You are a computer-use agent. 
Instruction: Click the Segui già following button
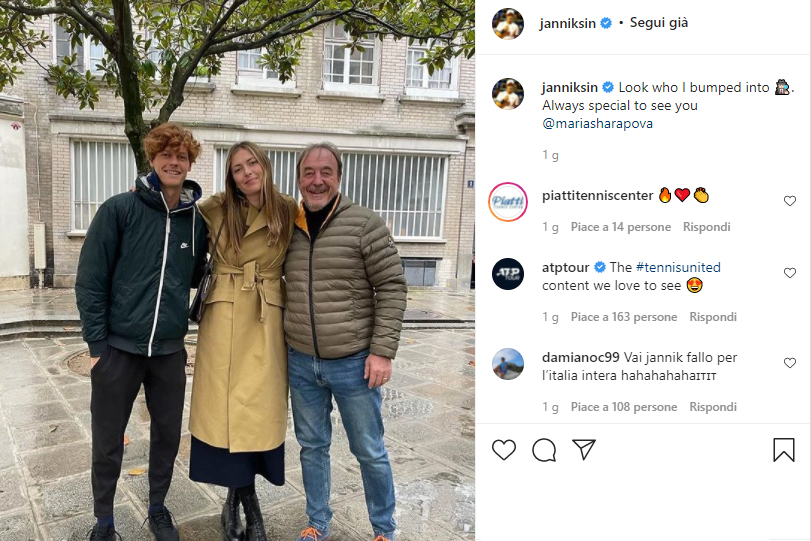pos(659,23)
